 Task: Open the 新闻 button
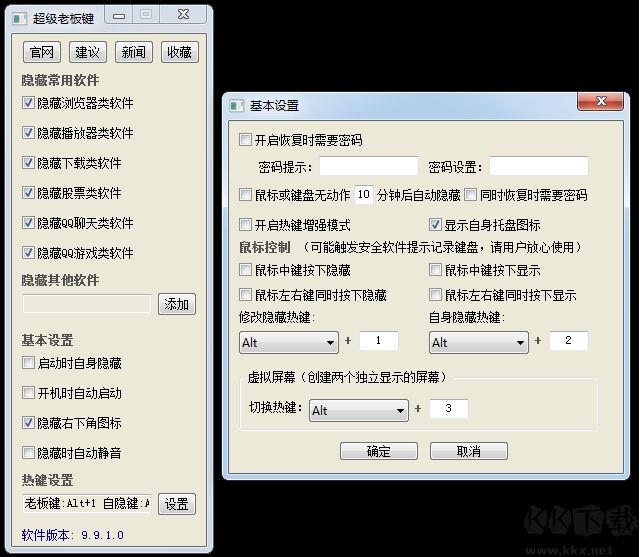pyautogui.click(x=133, y=52)
